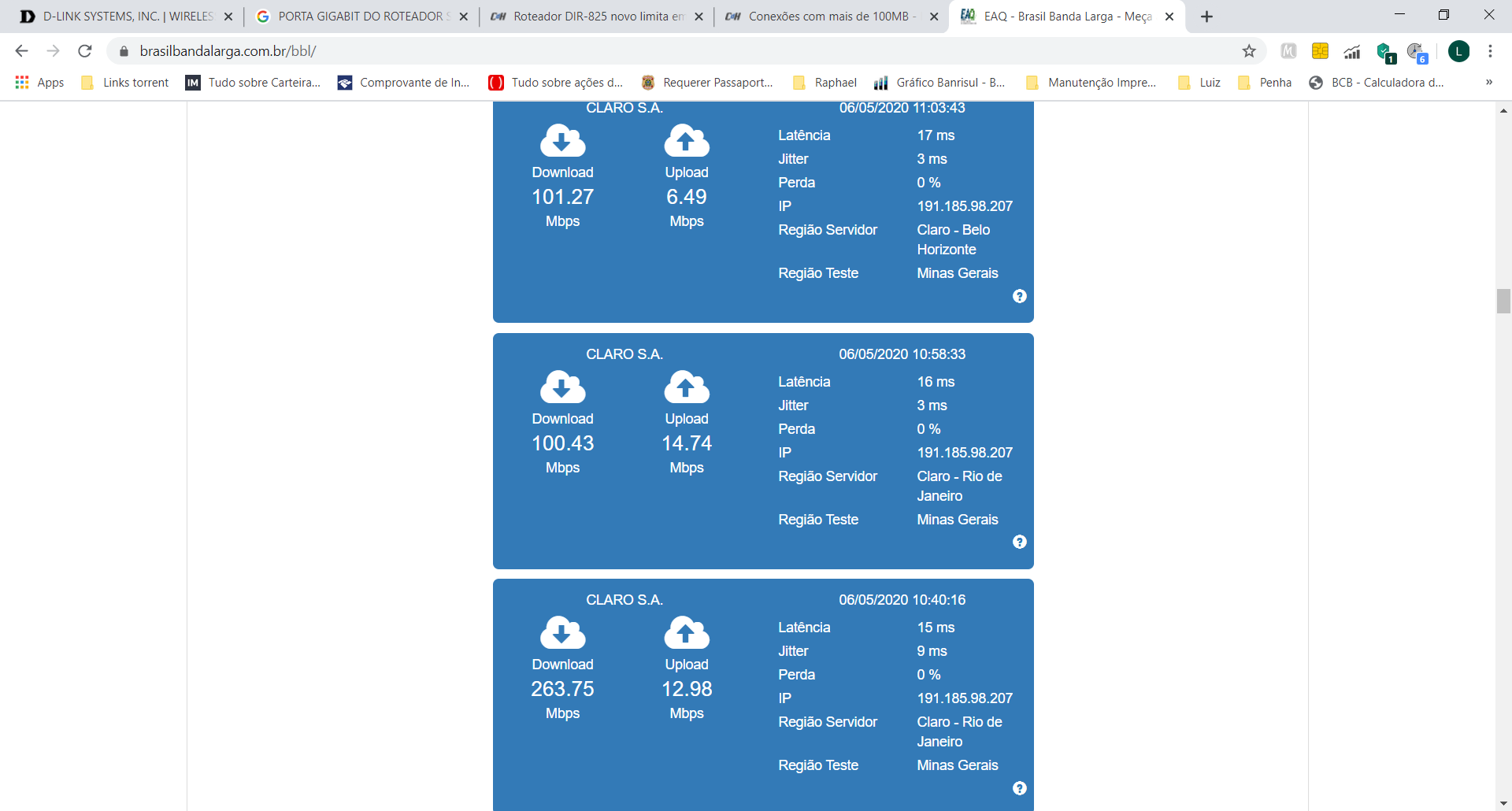
Task: Click the scrollbar down arrow
Action: (x=1503, y=803)
